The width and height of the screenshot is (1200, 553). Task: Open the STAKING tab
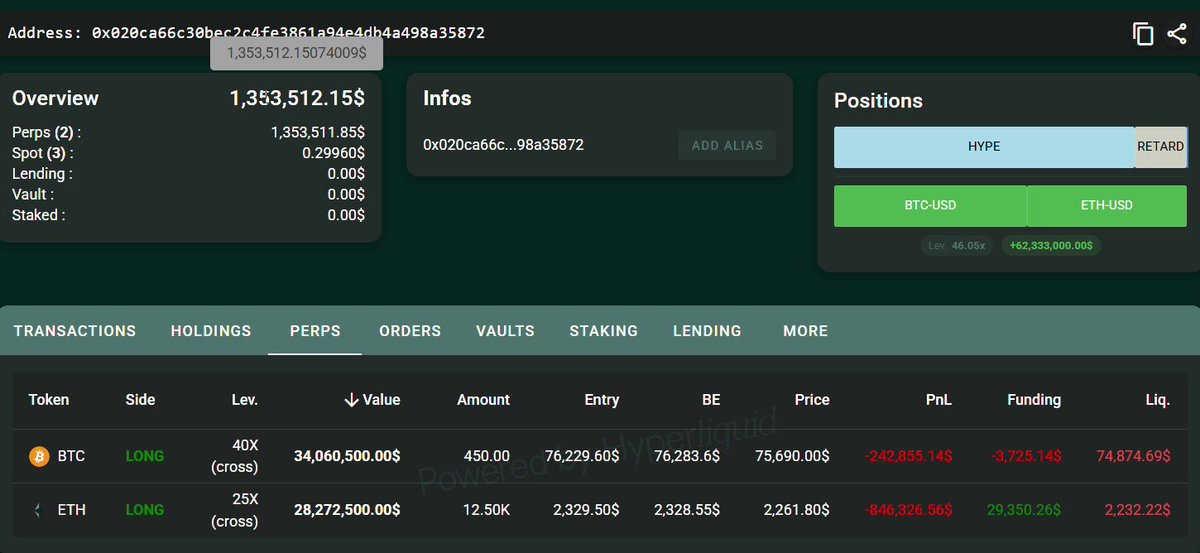[x=603, y=331]
